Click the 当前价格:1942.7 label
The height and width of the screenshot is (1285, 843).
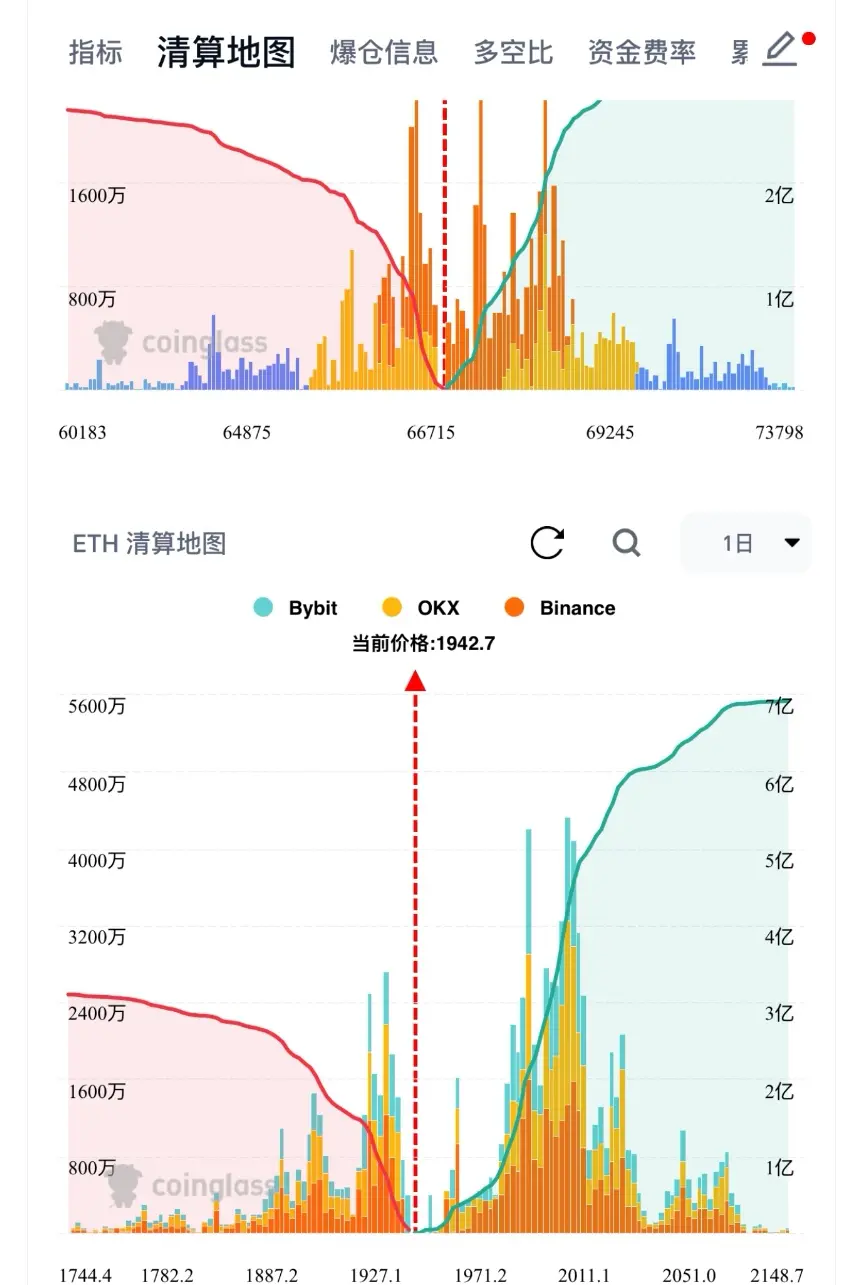click(x=423, y=644)
